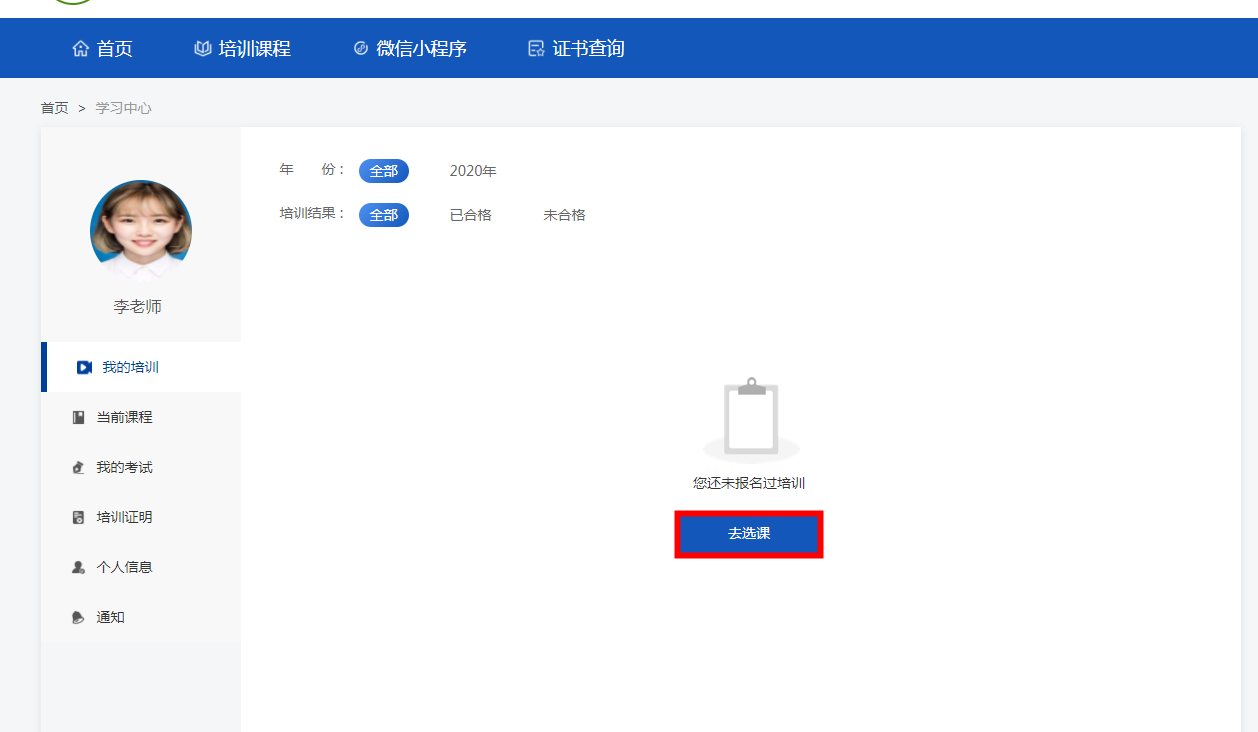Click the WeChat mini program icon
Viewport: 1258px width, 732px height.
pos(361,49)
